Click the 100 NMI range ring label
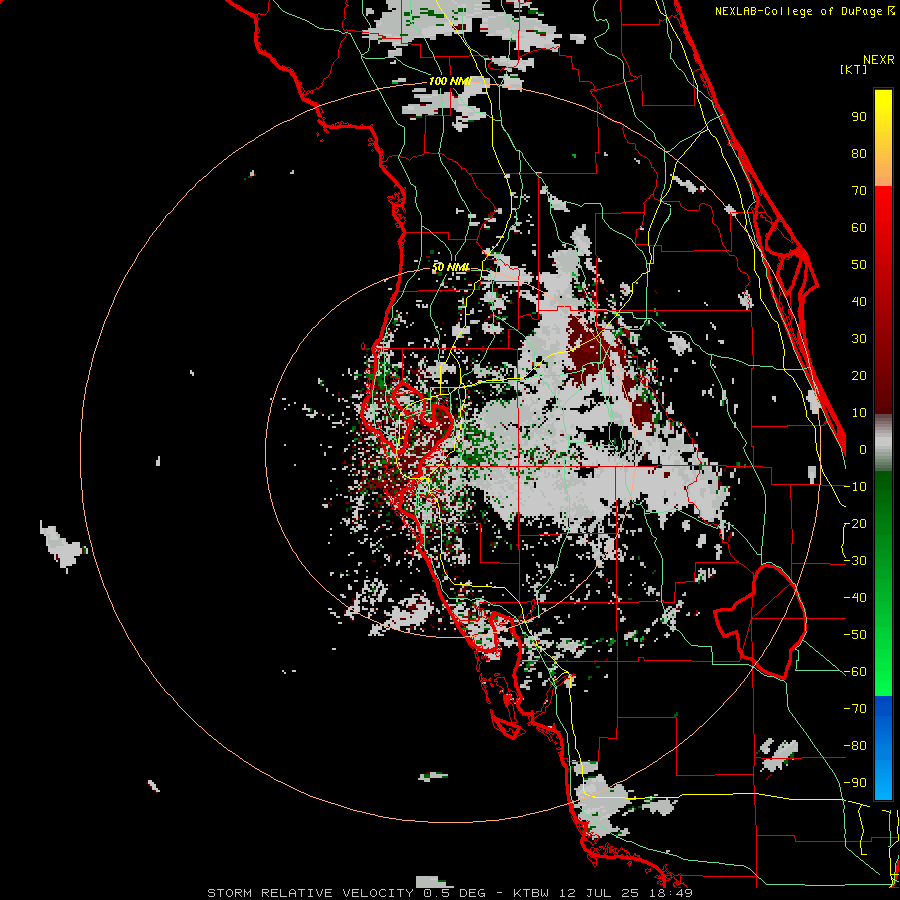The width and height of the screenshot is (900, 900). point(450,81)
